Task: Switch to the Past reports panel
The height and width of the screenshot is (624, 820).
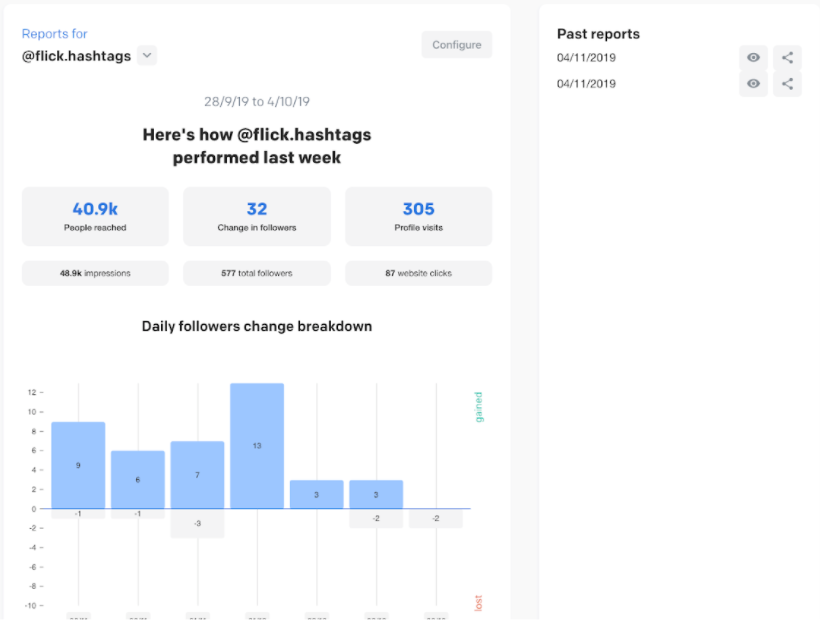Action: (x=598, y=33)
